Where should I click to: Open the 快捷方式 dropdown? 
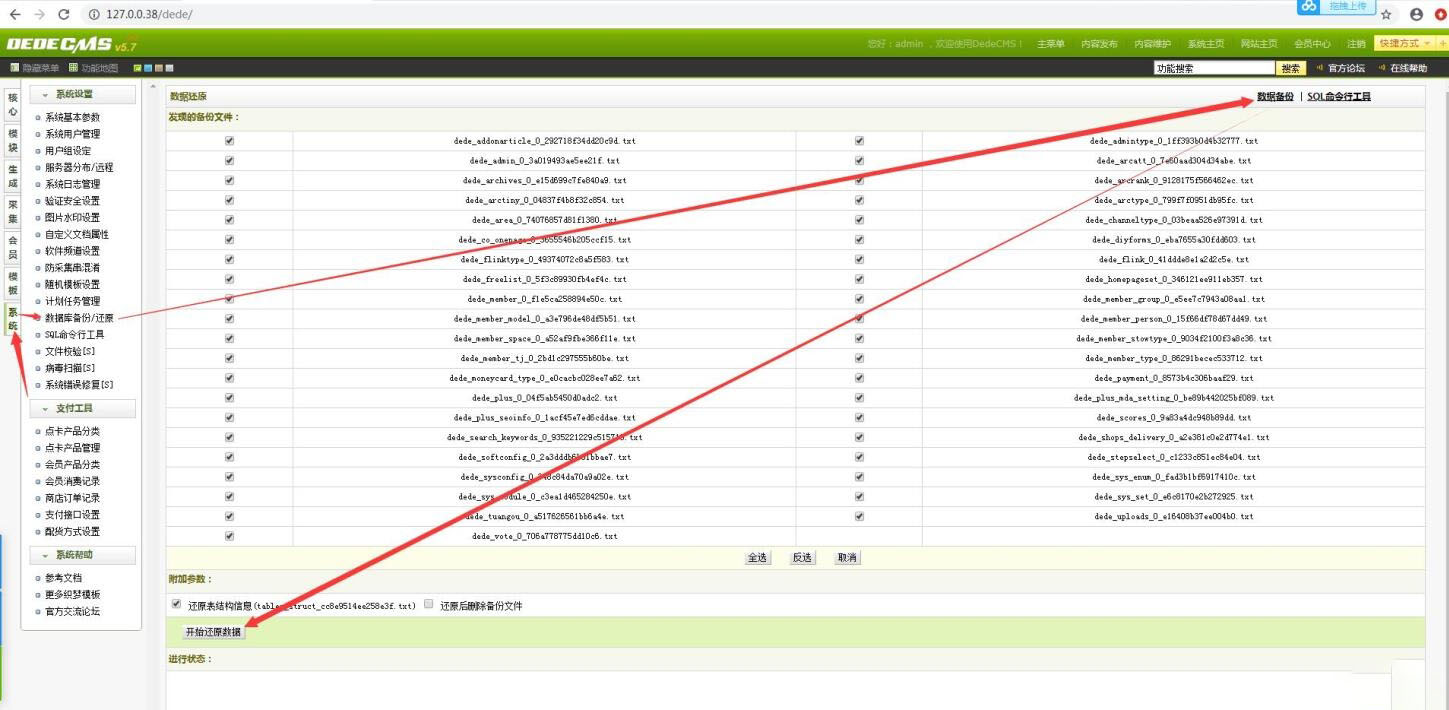point(1403,44)
